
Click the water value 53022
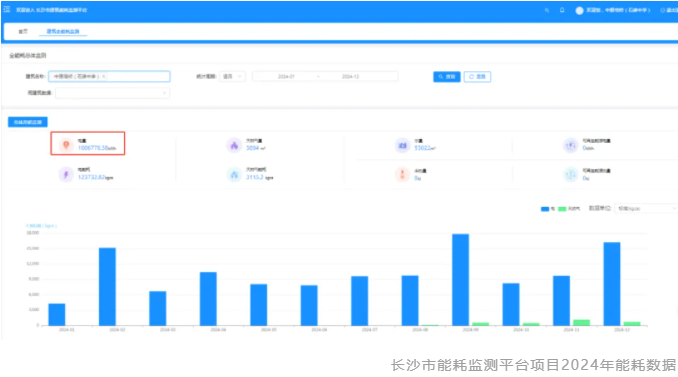(422, 148)
